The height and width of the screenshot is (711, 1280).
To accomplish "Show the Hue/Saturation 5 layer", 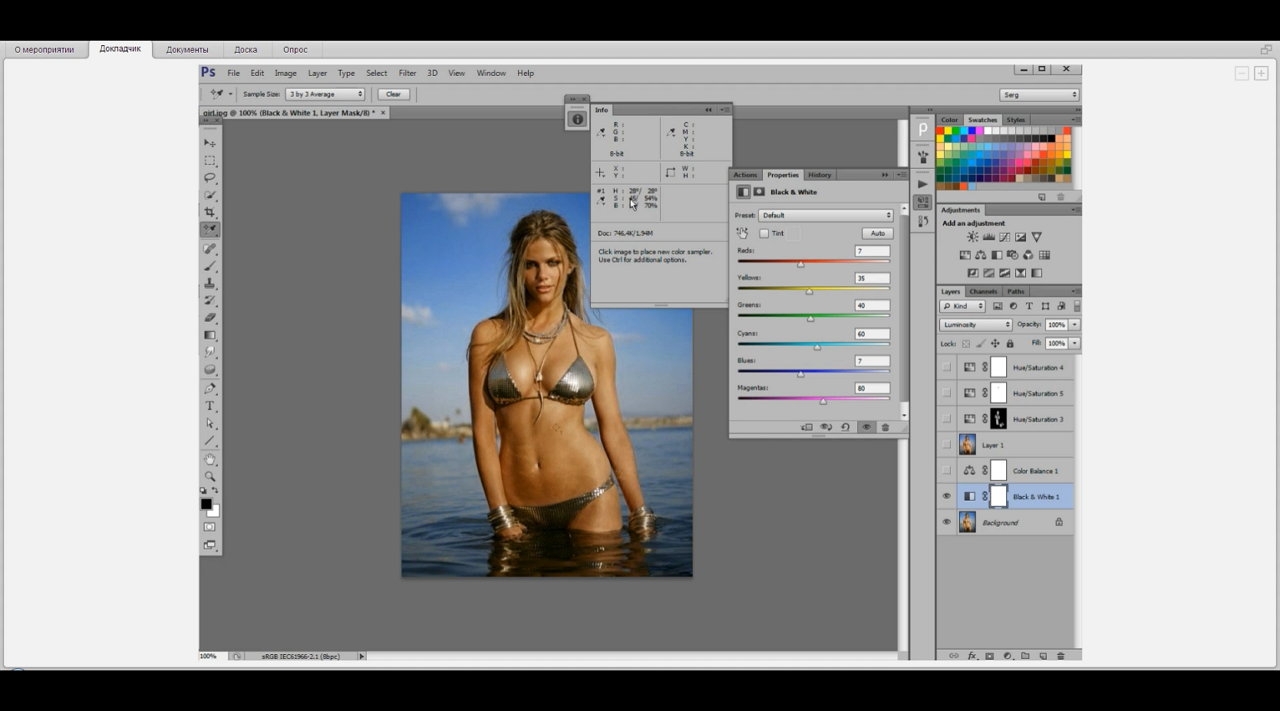I will point(947,393).
